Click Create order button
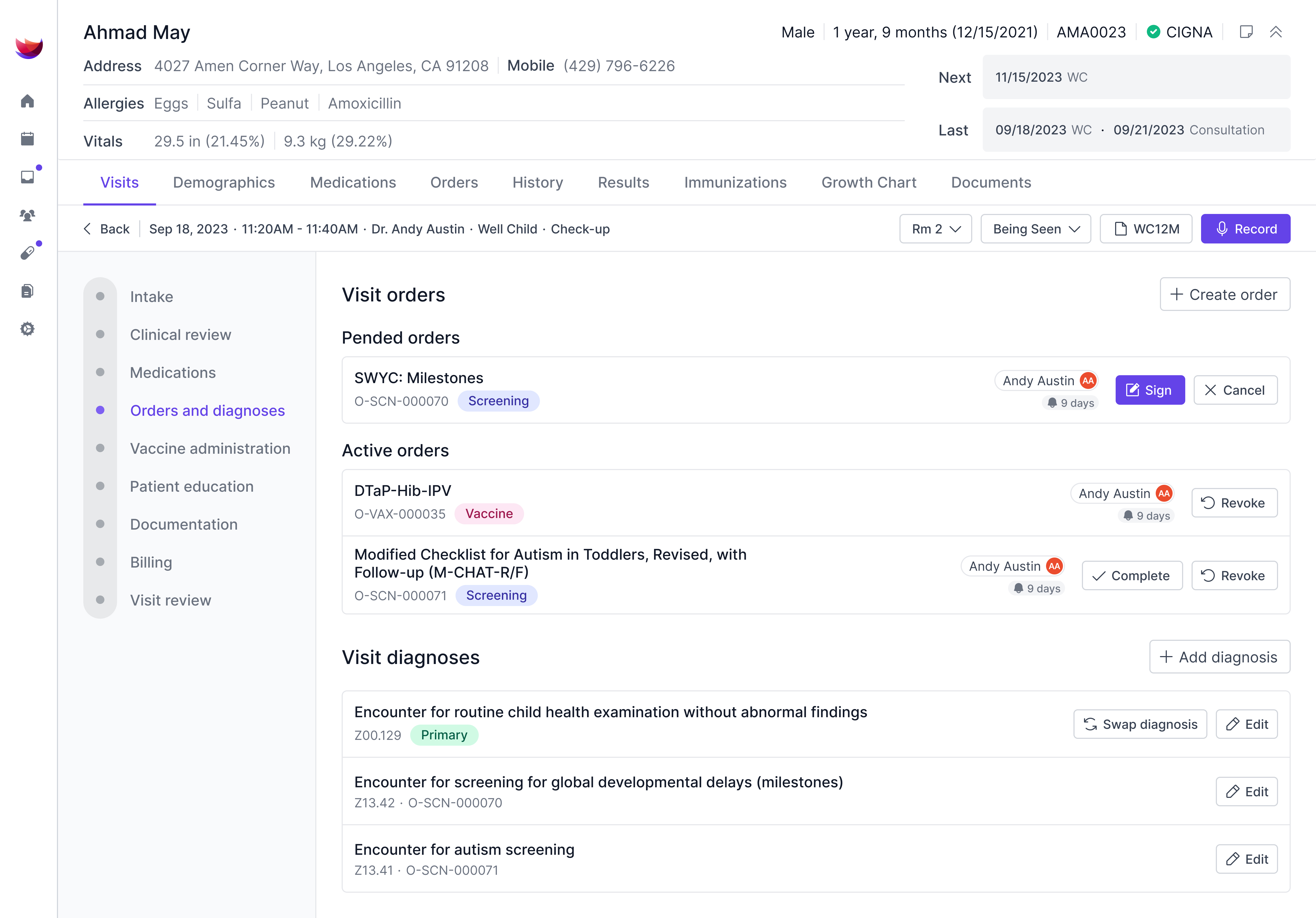1316x918 pixels. [x=1224, y=295]
